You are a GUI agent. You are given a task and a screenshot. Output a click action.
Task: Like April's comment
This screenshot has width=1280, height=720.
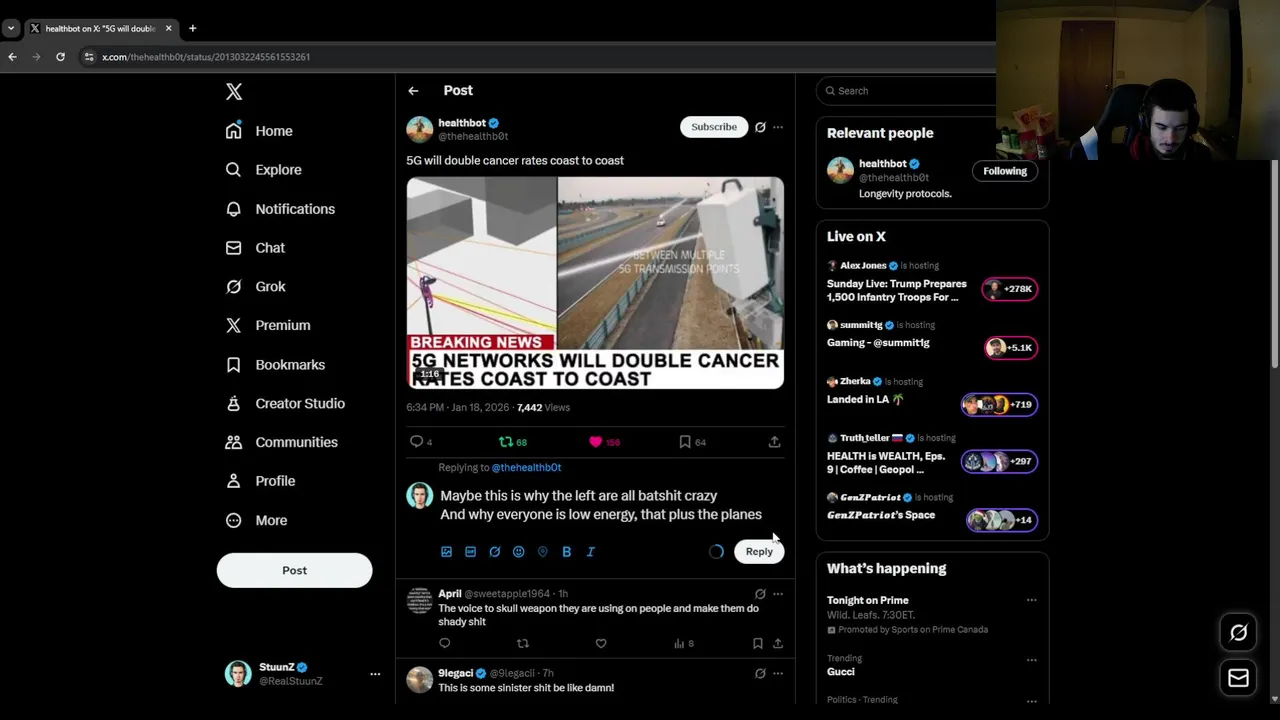point(601,644)
